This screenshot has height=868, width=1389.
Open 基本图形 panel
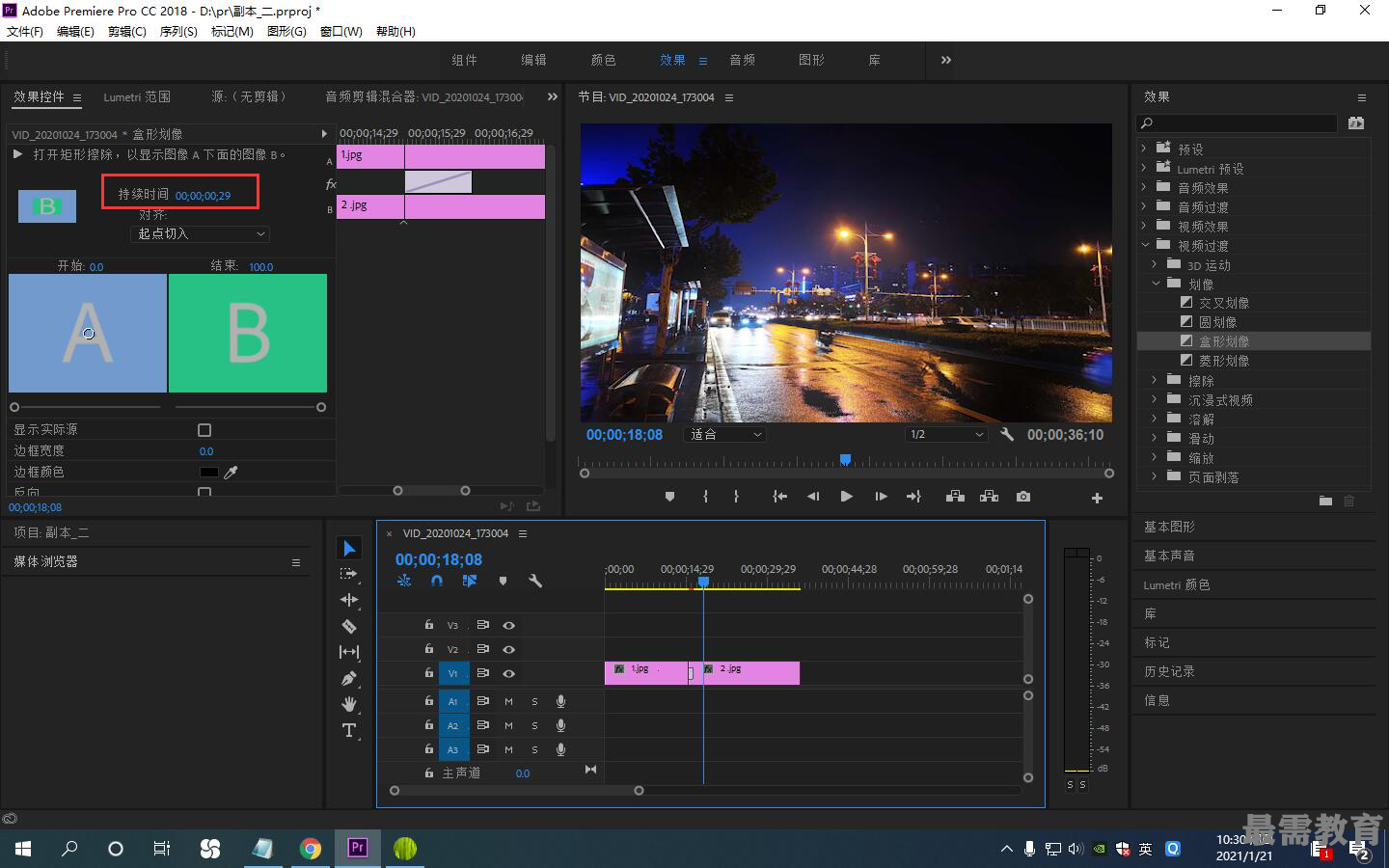[x=1169, y=527]
